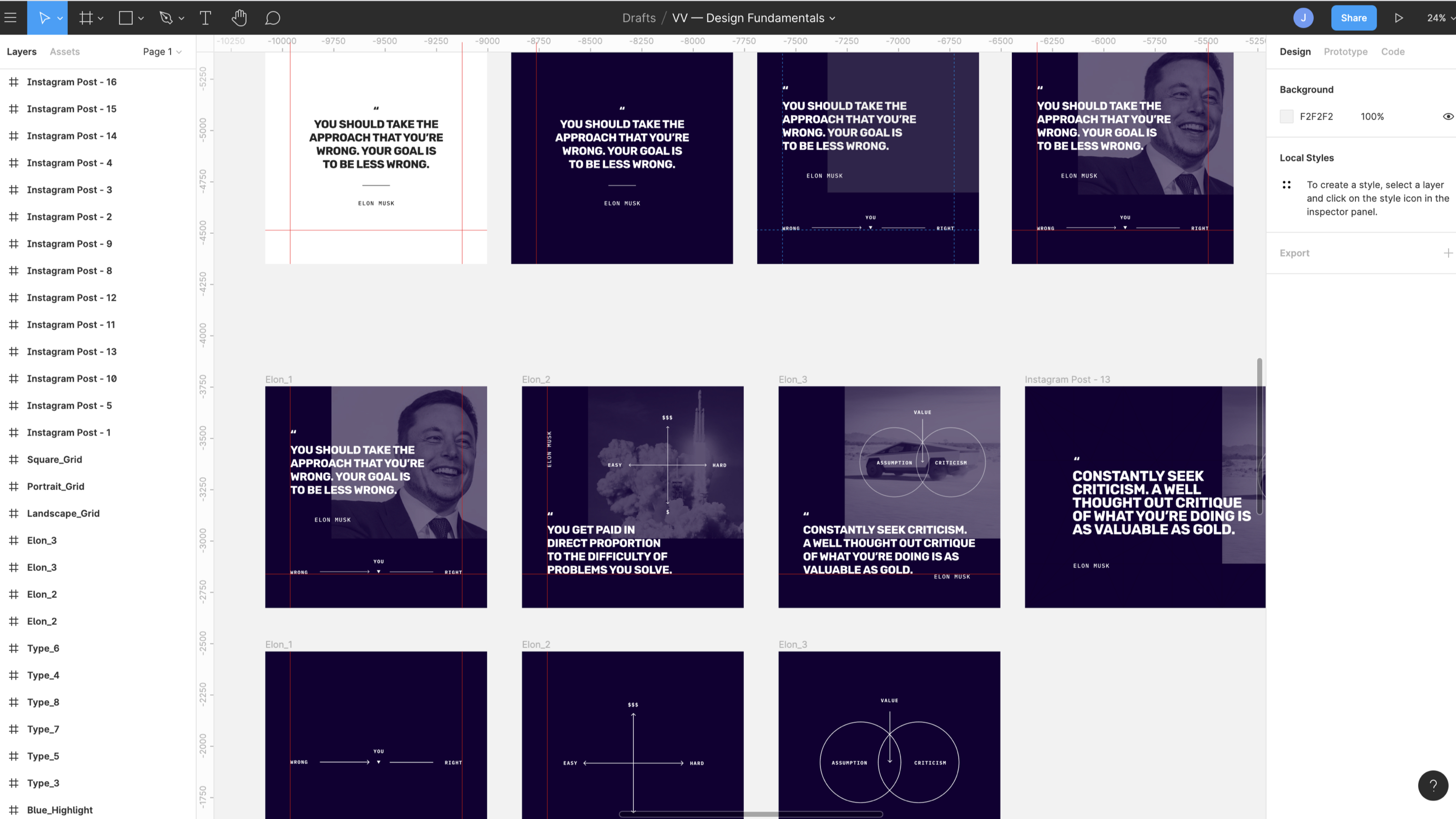Click the Present play button
The height and width of the screenshot is (819, 1456).
(1398, 18)
